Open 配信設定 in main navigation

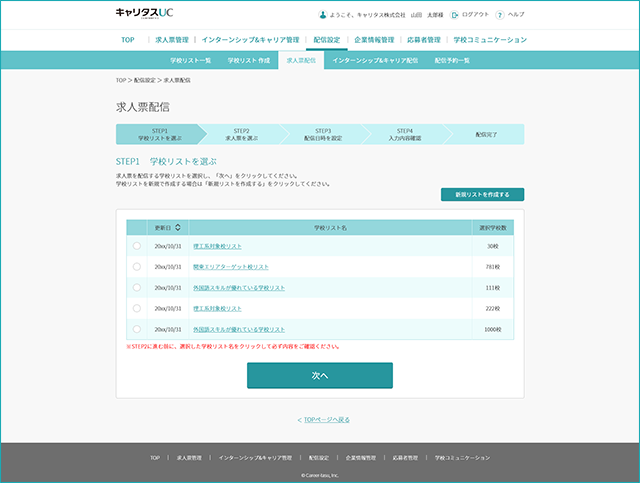[327, 40]
